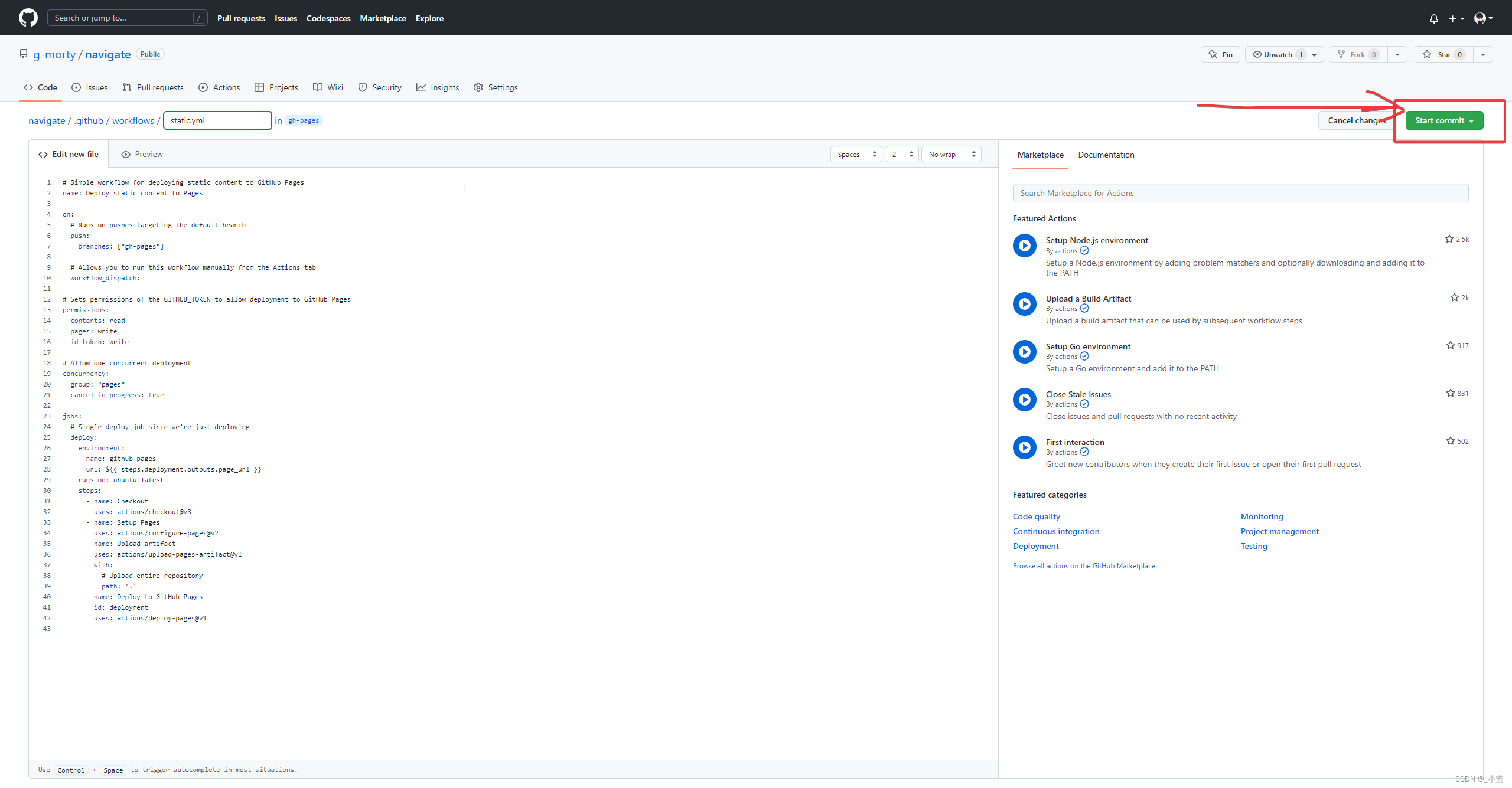Select the Marketplace sidebar tab
The width and height of the screenshot is (1512, 788).
click(x=1040, y=155)
